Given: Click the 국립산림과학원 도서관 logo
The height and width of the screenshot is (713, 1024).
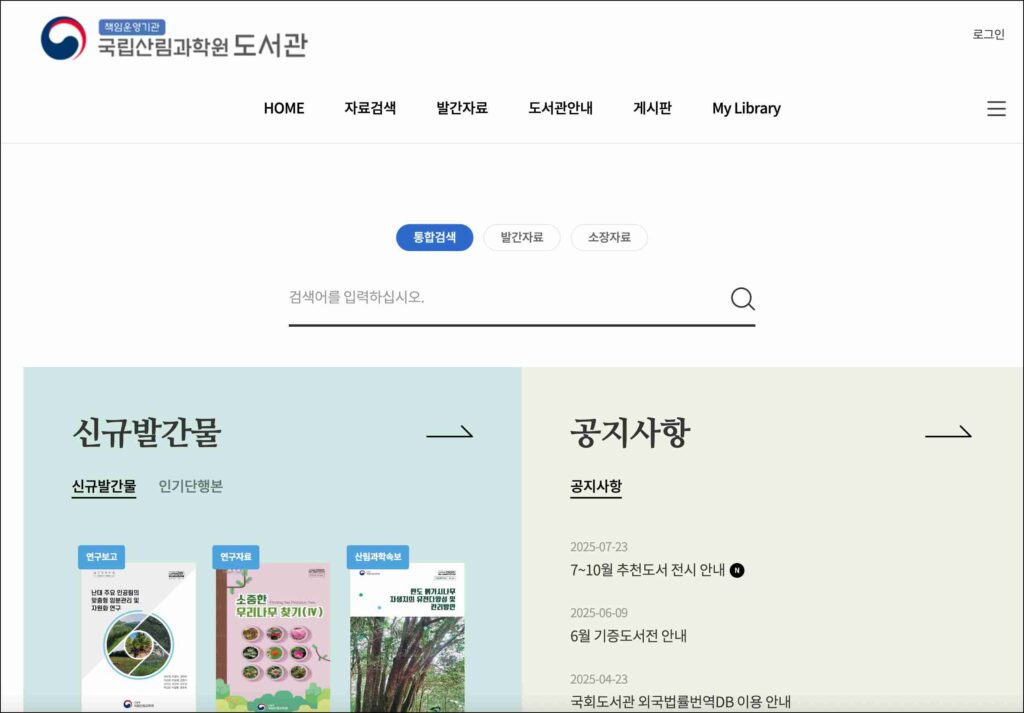Looking at the screenshot, I should [174, 39].
